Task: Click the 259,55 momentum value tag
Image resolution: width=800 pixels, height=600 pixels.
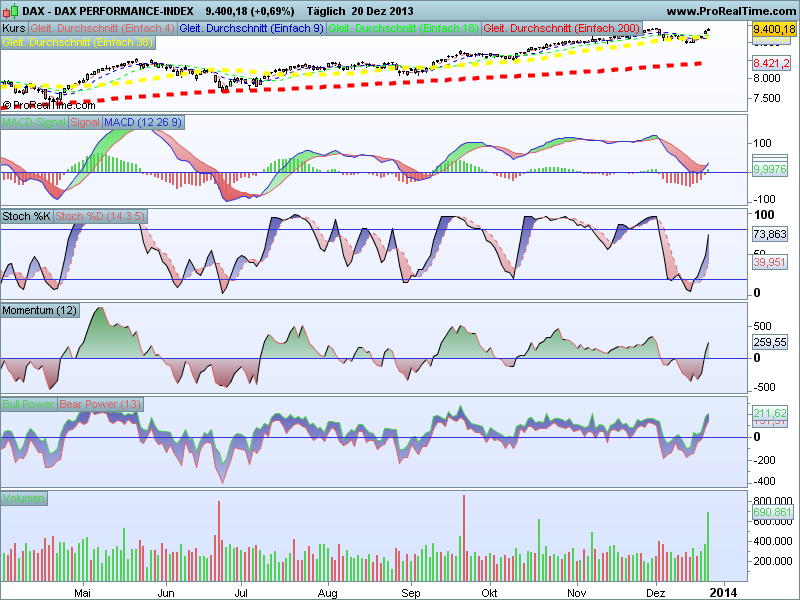Action: pyautogui.click(x=769, y=342)
